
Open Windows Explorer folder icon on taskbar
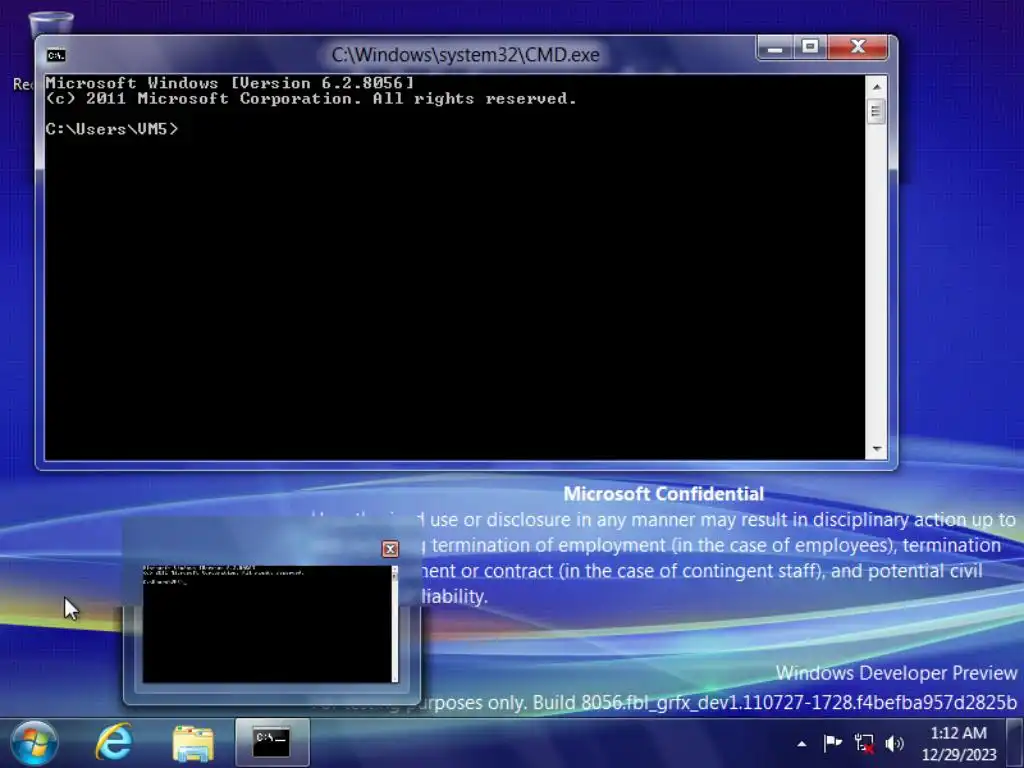pyautogui.click(x=193, y=744)
